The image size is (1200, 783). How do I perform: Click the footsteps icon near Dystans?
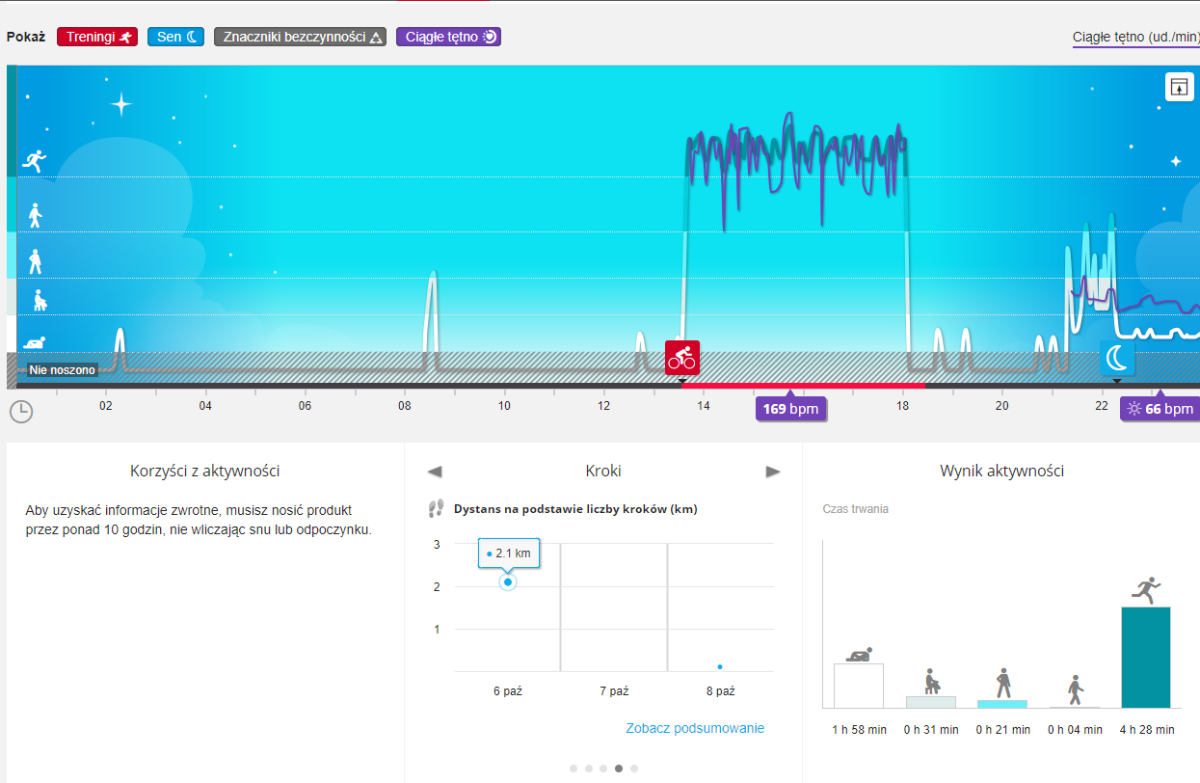point(435,509)
